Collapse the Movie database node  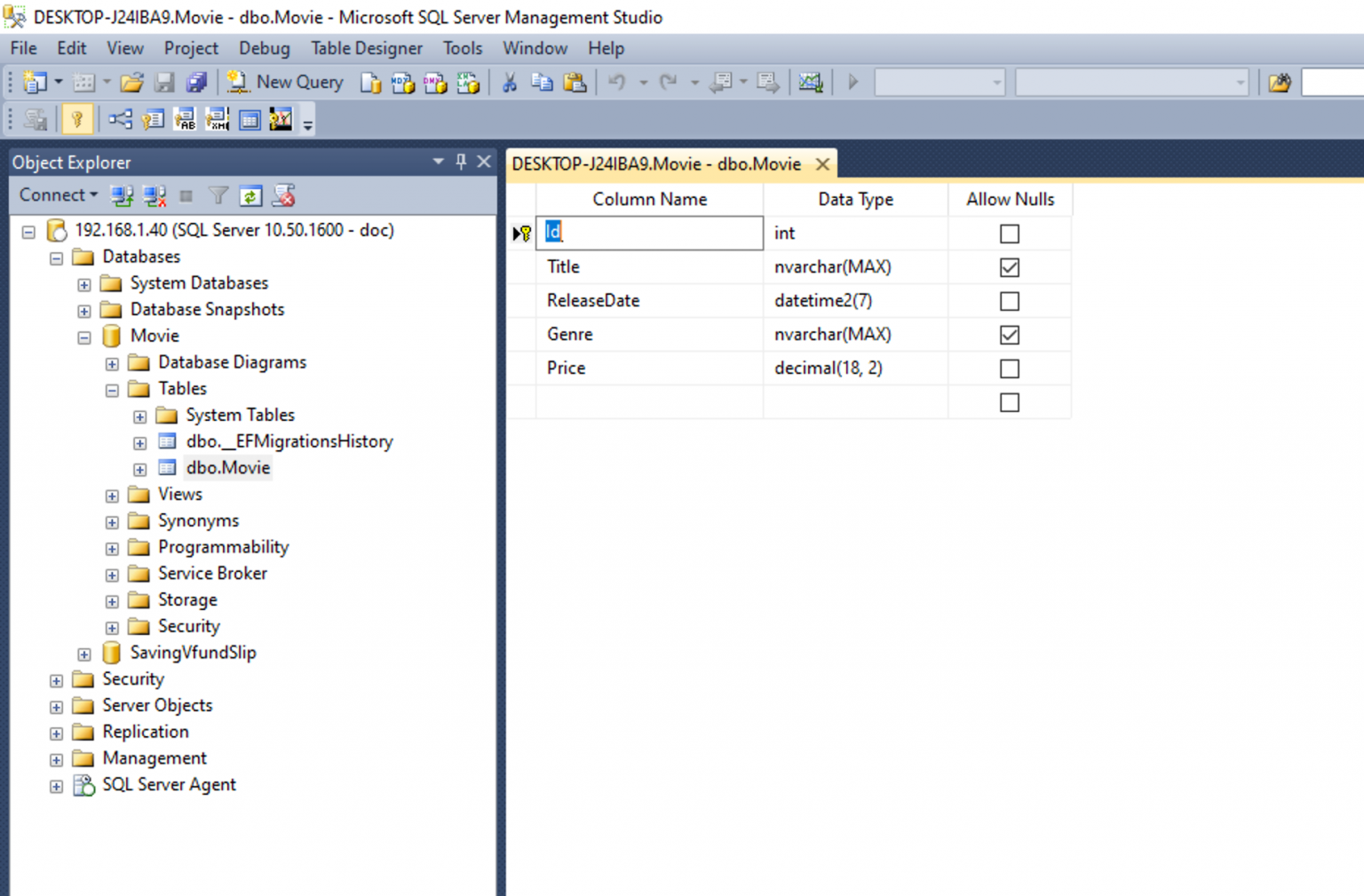(84, 337)
